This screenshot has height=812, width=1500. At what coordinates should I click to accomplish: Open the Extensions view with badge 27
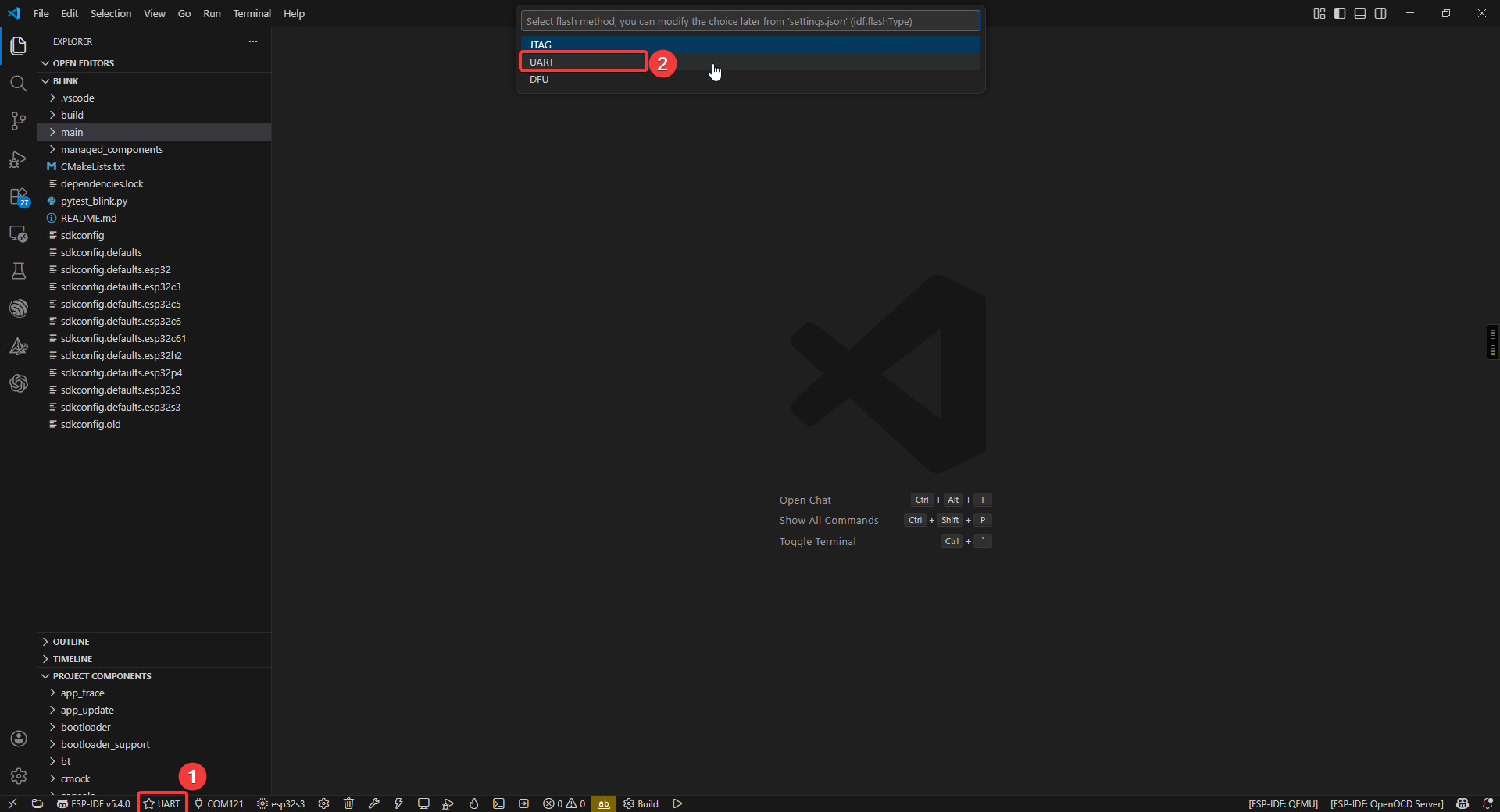point(19,197)
